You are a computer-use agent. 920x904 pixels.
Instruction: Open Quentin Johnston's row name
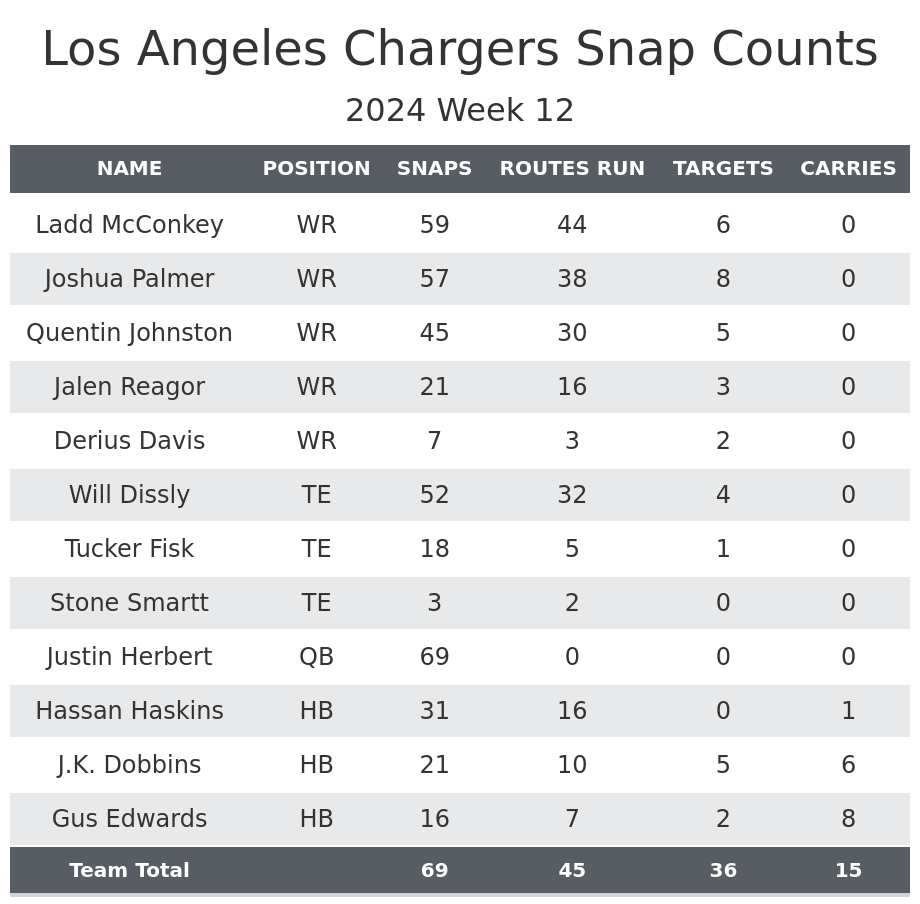pyautogui.click(x=129, y=333)
